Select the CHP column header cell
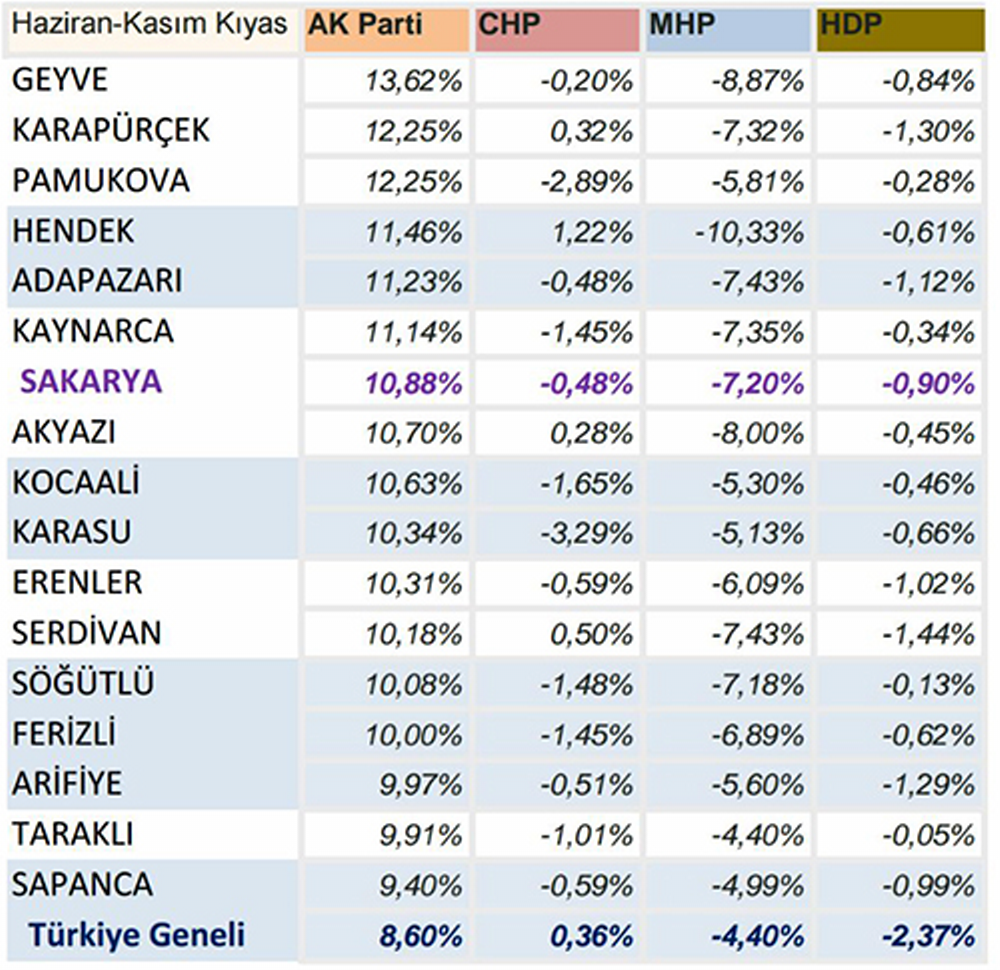Viewport: 1000px width, 970px height. (x=556, y=28)
